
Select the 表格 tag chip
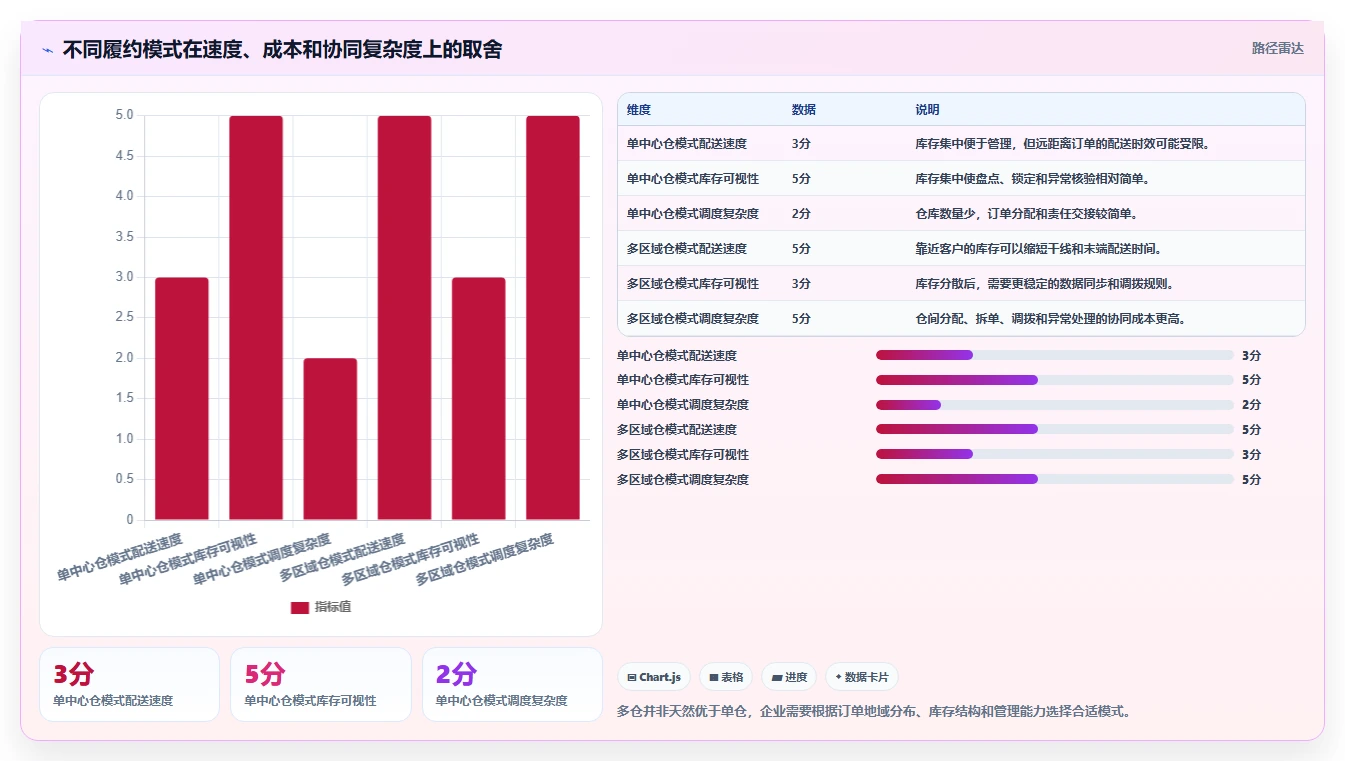pos(726,677)
